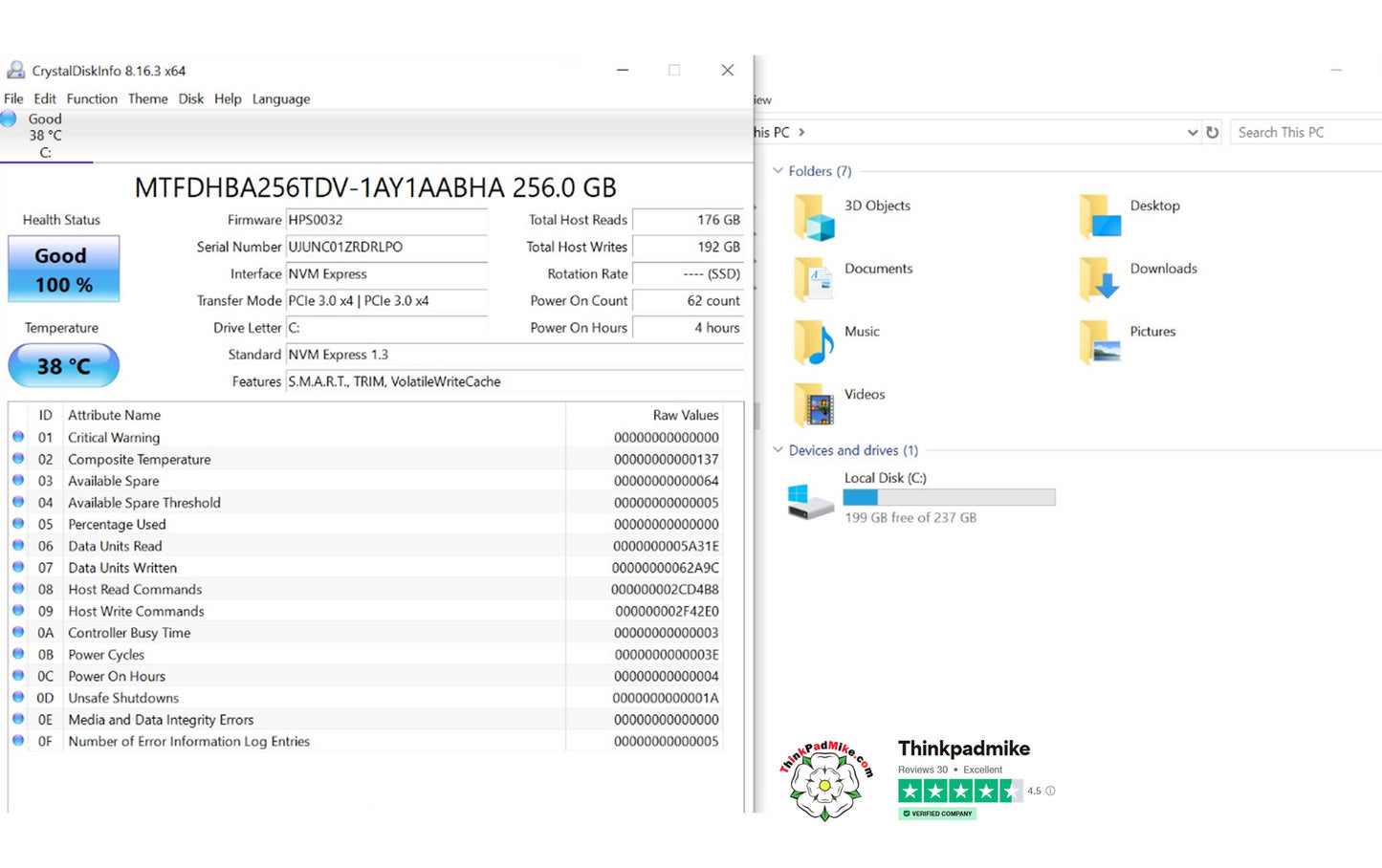This screenshot has height=868, width=1382.
Task: Click the Firmware HPS0032 field
Action: [386, 220]
